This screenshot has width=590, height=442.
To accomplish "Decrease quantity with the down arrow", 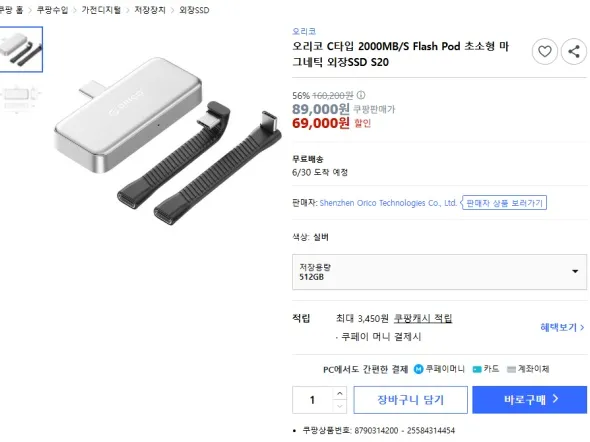I will point(340,406).
